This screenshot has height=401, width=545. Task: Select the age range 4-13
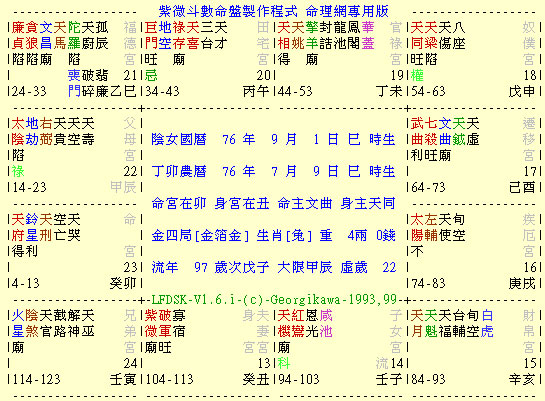coord(26,283)
